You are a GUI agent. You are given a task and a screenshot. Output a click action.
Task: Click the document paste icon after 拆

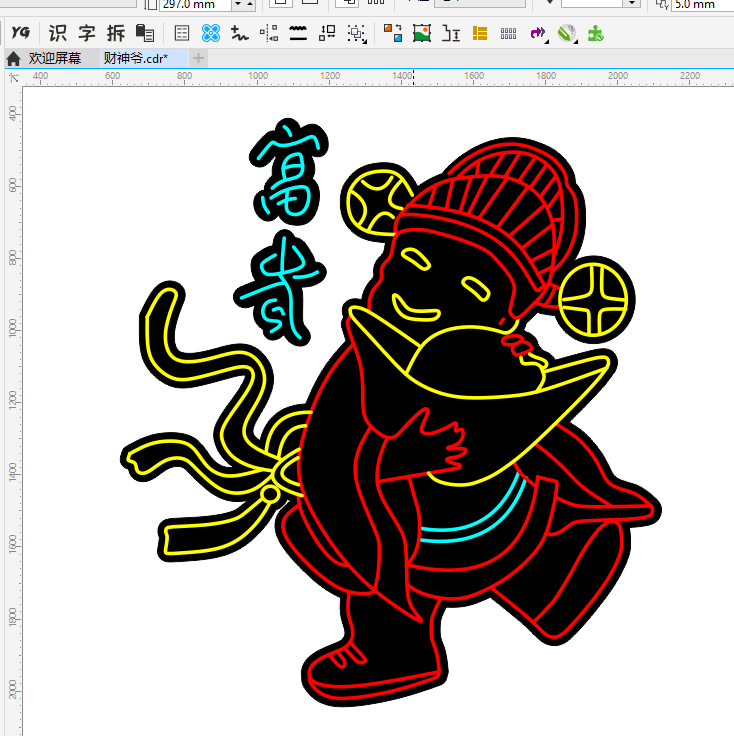click(145, 33)
